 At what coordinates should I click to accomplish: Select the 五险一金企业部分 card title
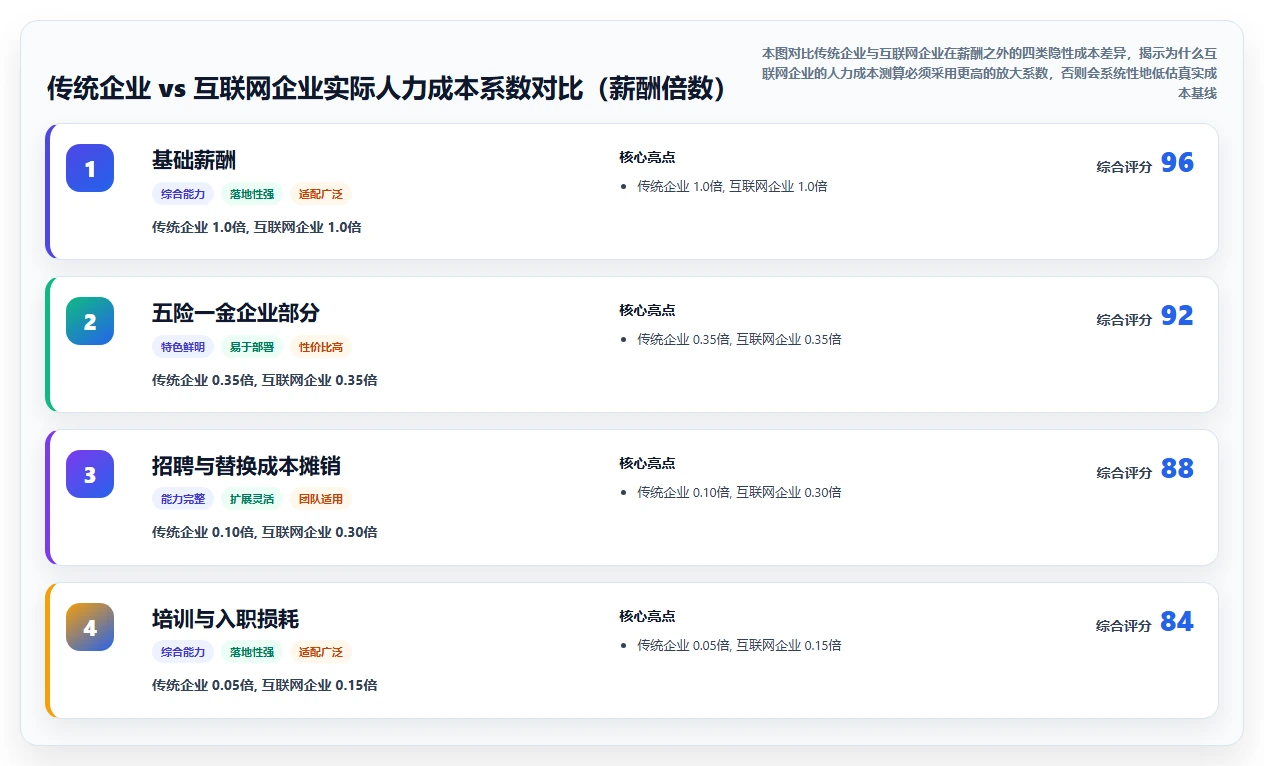click(x=236, y=313)
